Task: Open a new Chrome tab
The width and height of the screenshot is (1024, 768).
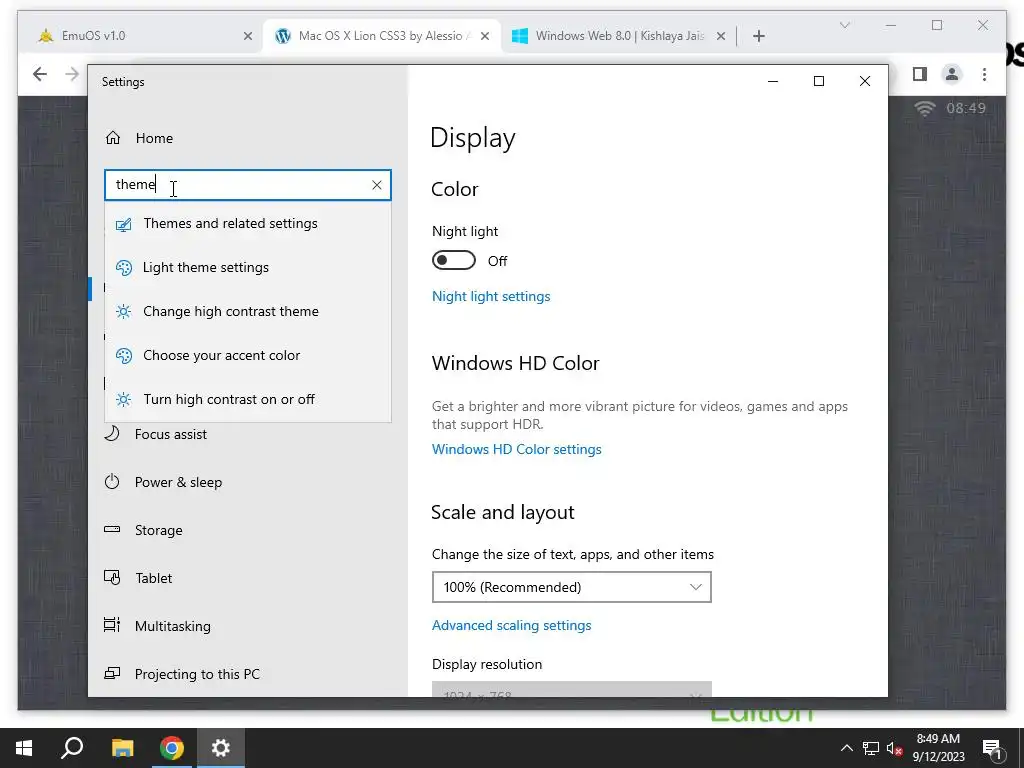Action: [758, 37]
